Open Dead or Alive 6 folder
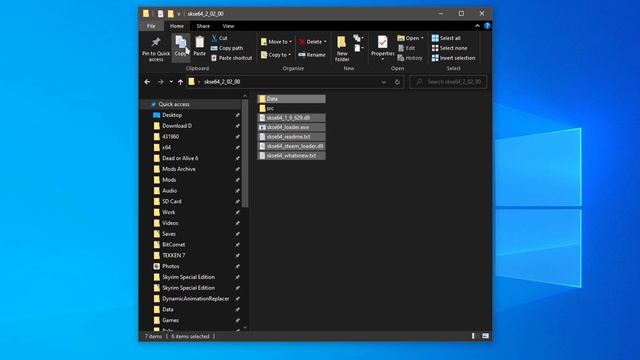This screenshot has height=360, width=640. tap(180, 158)
